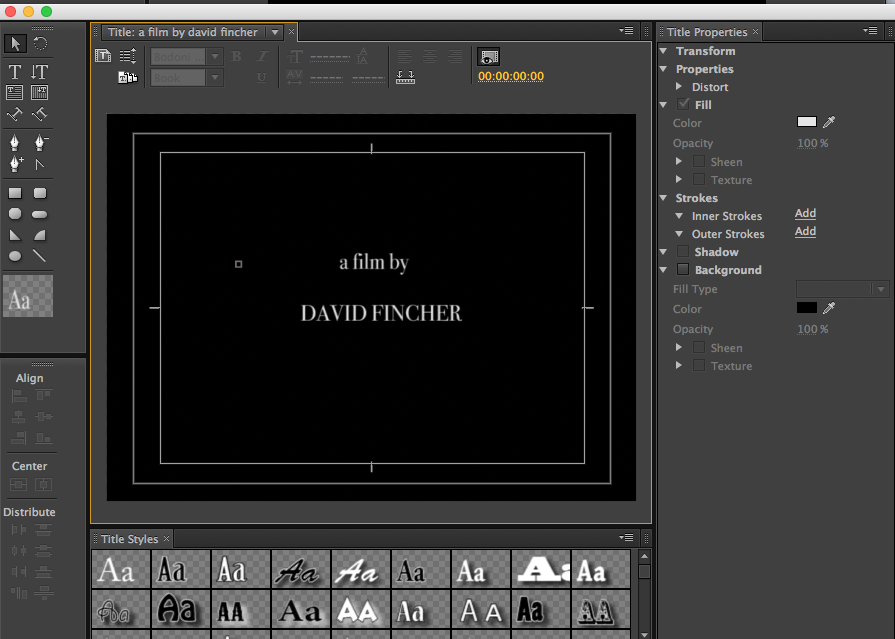This screenshot has width=895, height=639.
Task: Select the Rotation tool
Action: [x=40, y=43]
